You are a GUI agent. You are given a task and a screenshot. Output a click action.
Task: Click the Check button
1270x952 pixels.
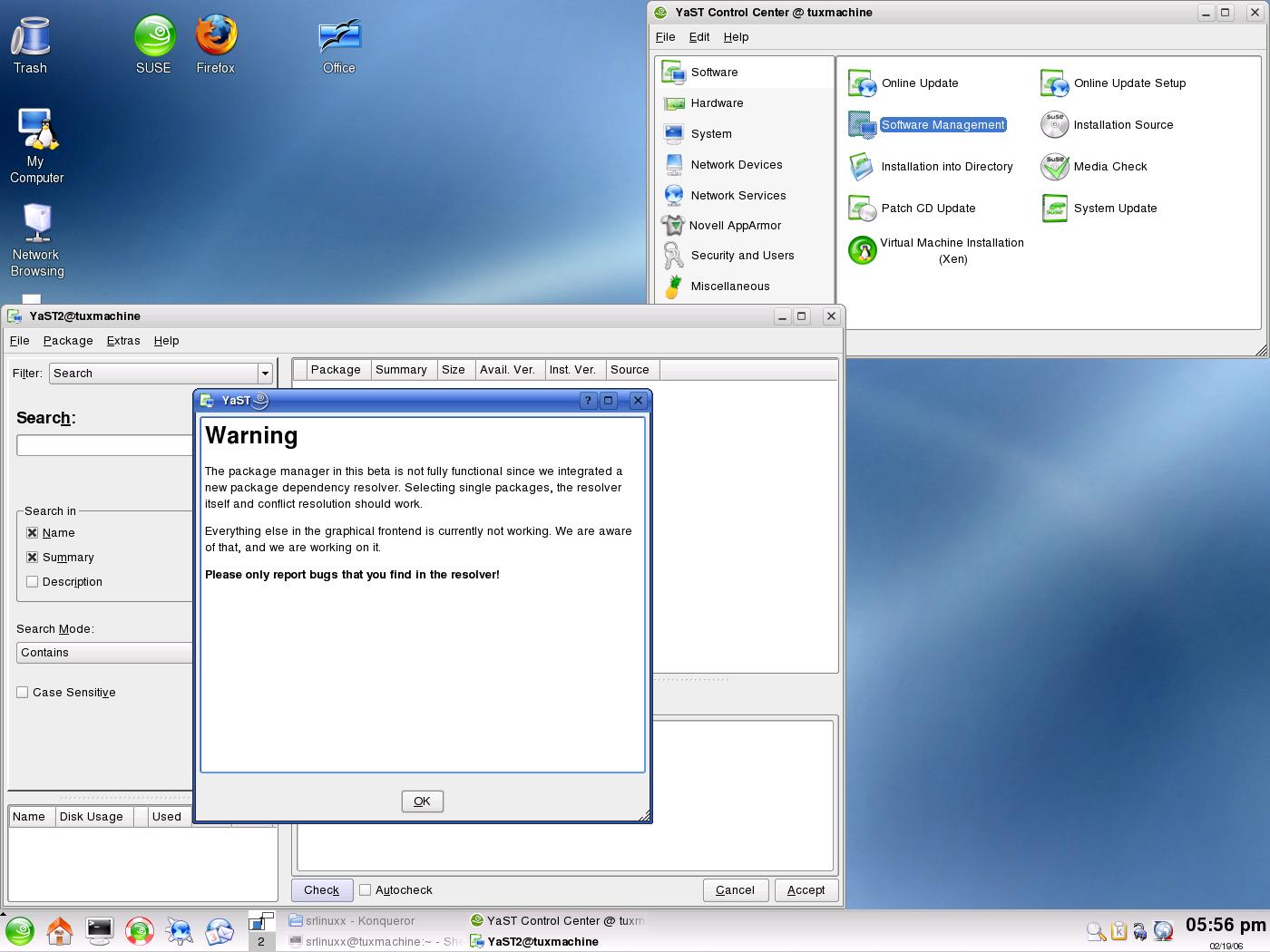pos(322,890)
